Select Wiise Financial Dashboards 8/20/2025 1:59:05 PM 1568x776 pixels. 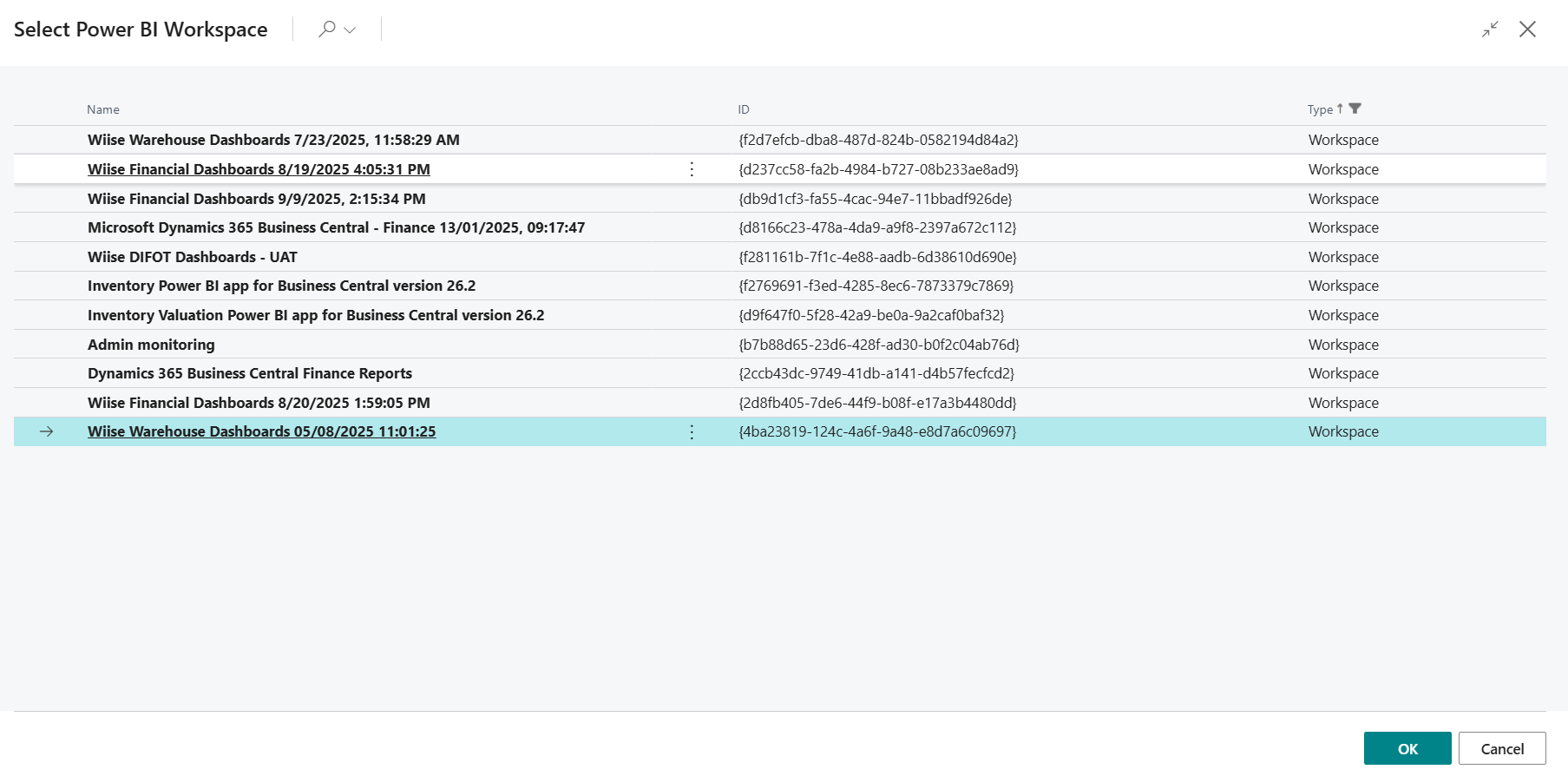pos(259,403)
